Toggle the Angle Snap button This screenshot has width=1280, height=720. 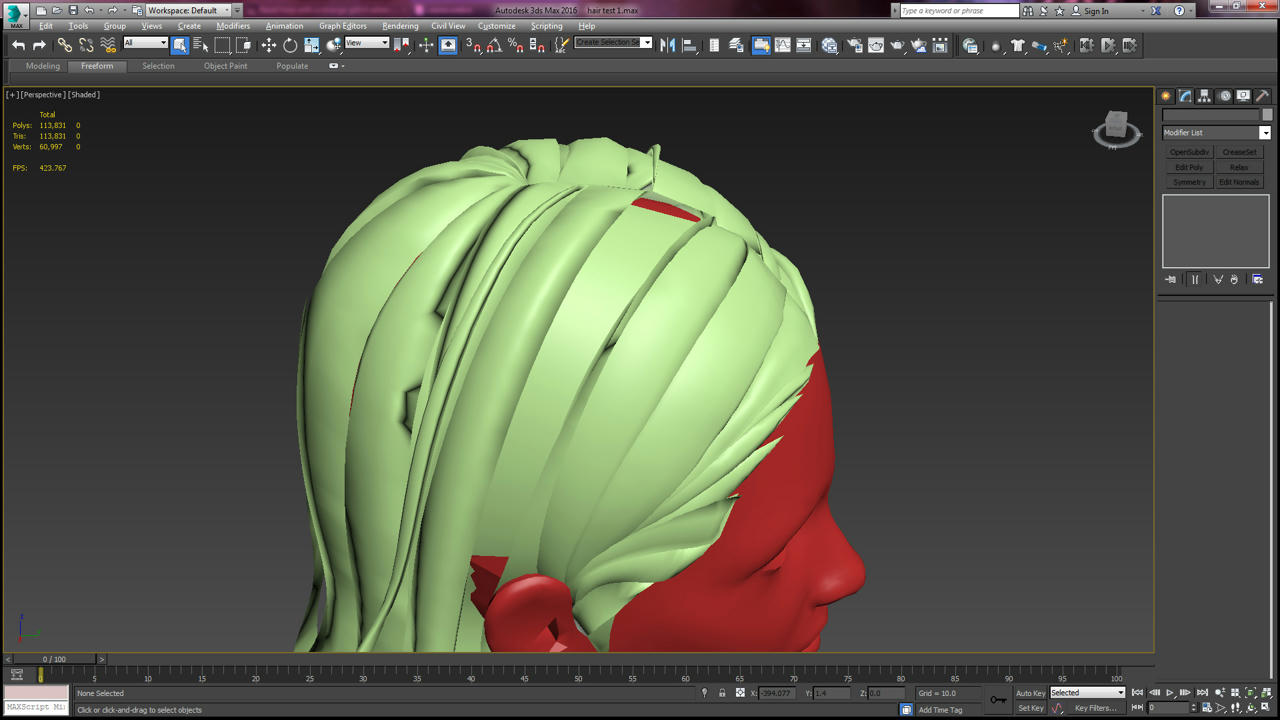[x=495, y=45]
